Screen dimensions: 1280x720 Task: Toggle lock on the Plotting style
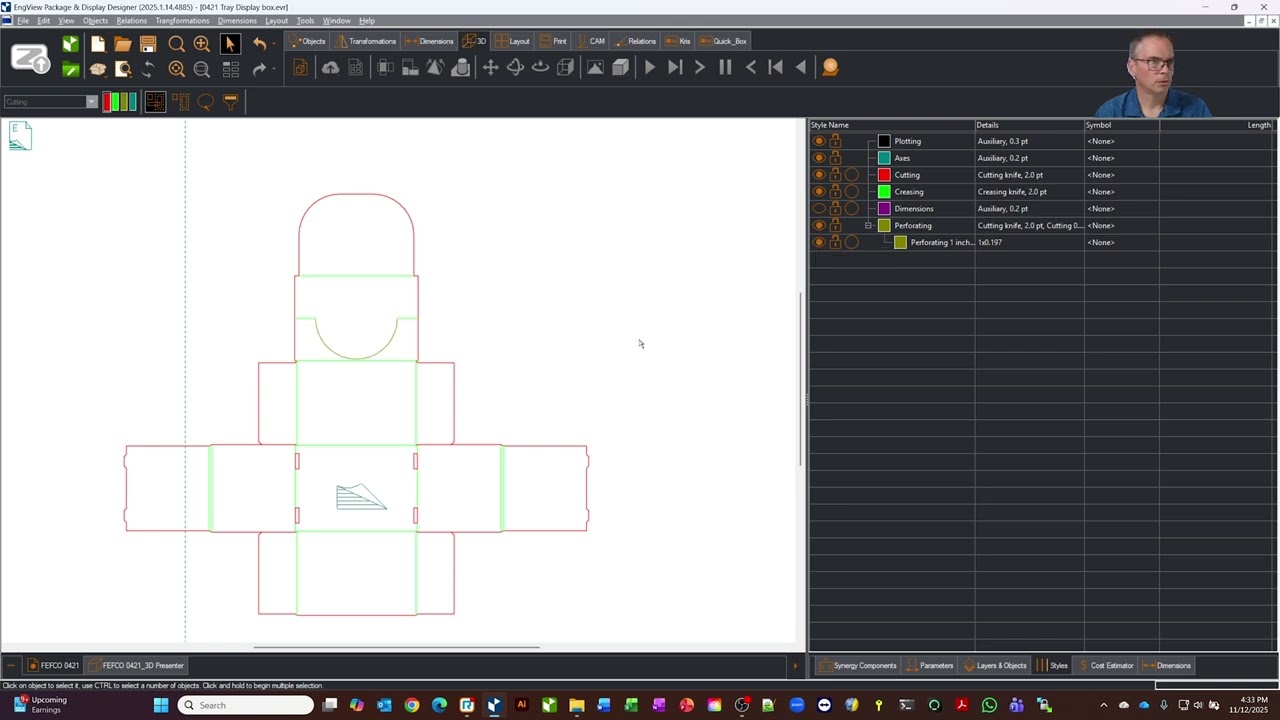click(x=835, y=141)
